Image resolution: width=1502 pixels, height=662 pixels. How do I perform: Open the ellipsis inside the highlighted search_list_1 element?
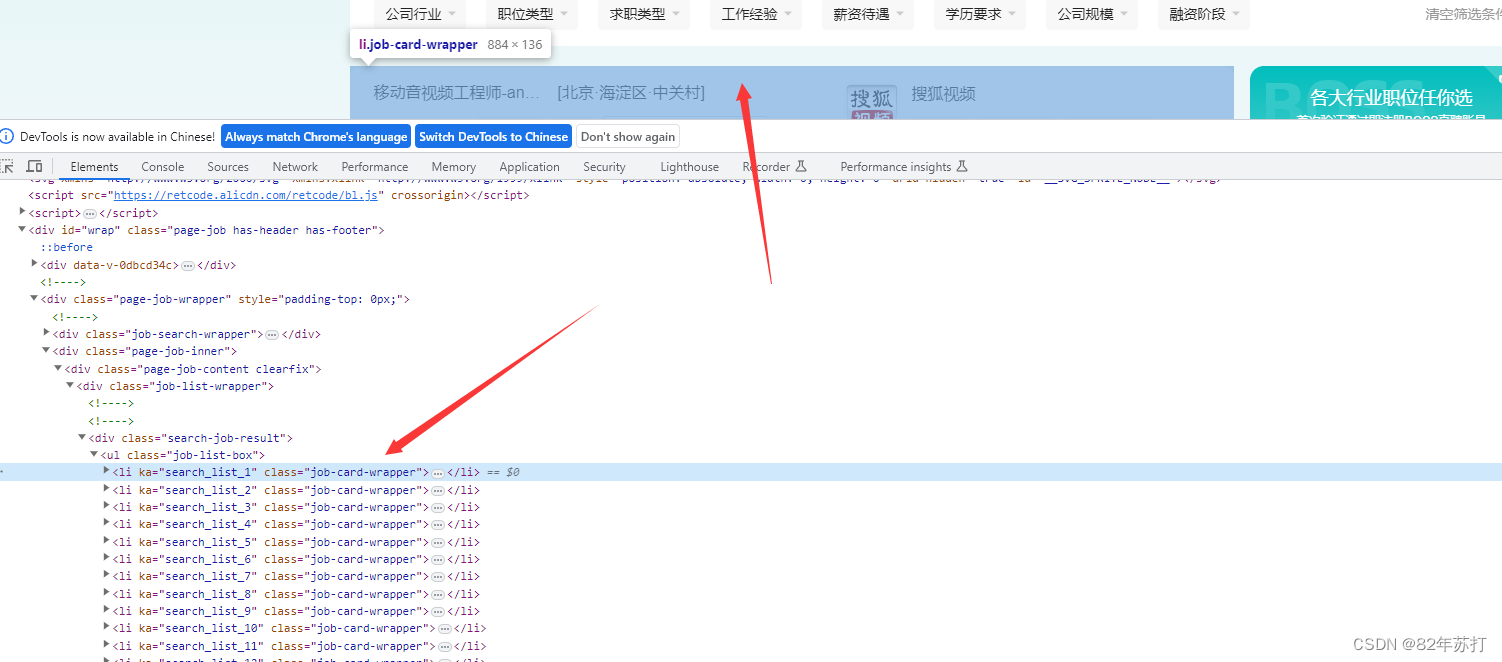click(x=437, y=471)
